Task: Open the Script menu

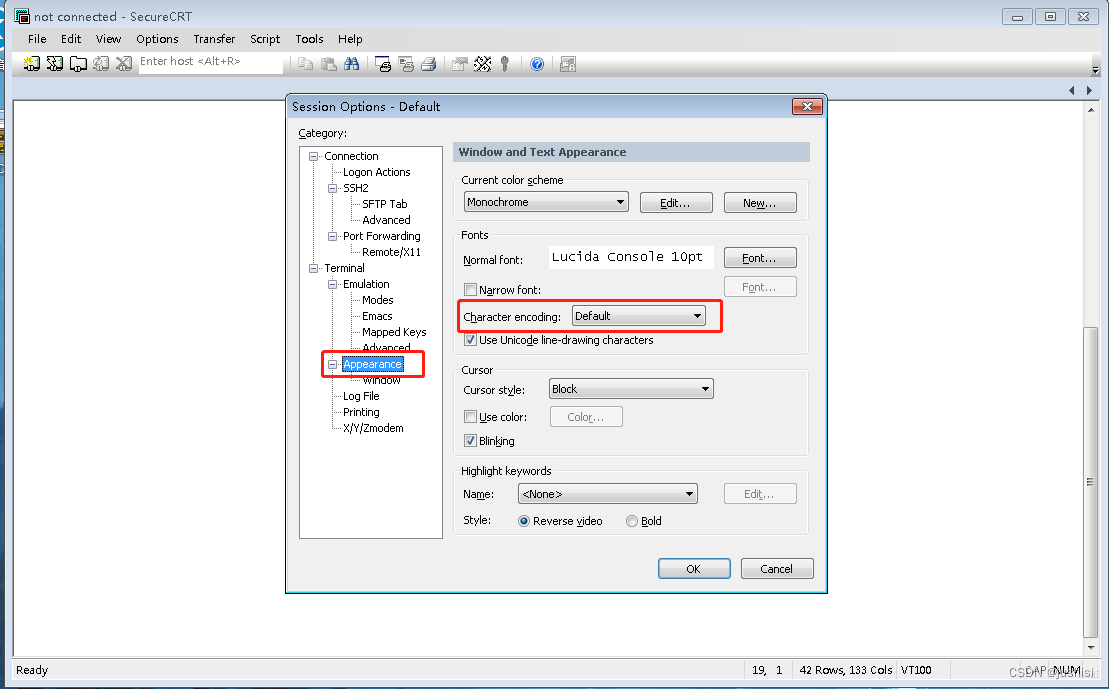Action: [265, 39]
